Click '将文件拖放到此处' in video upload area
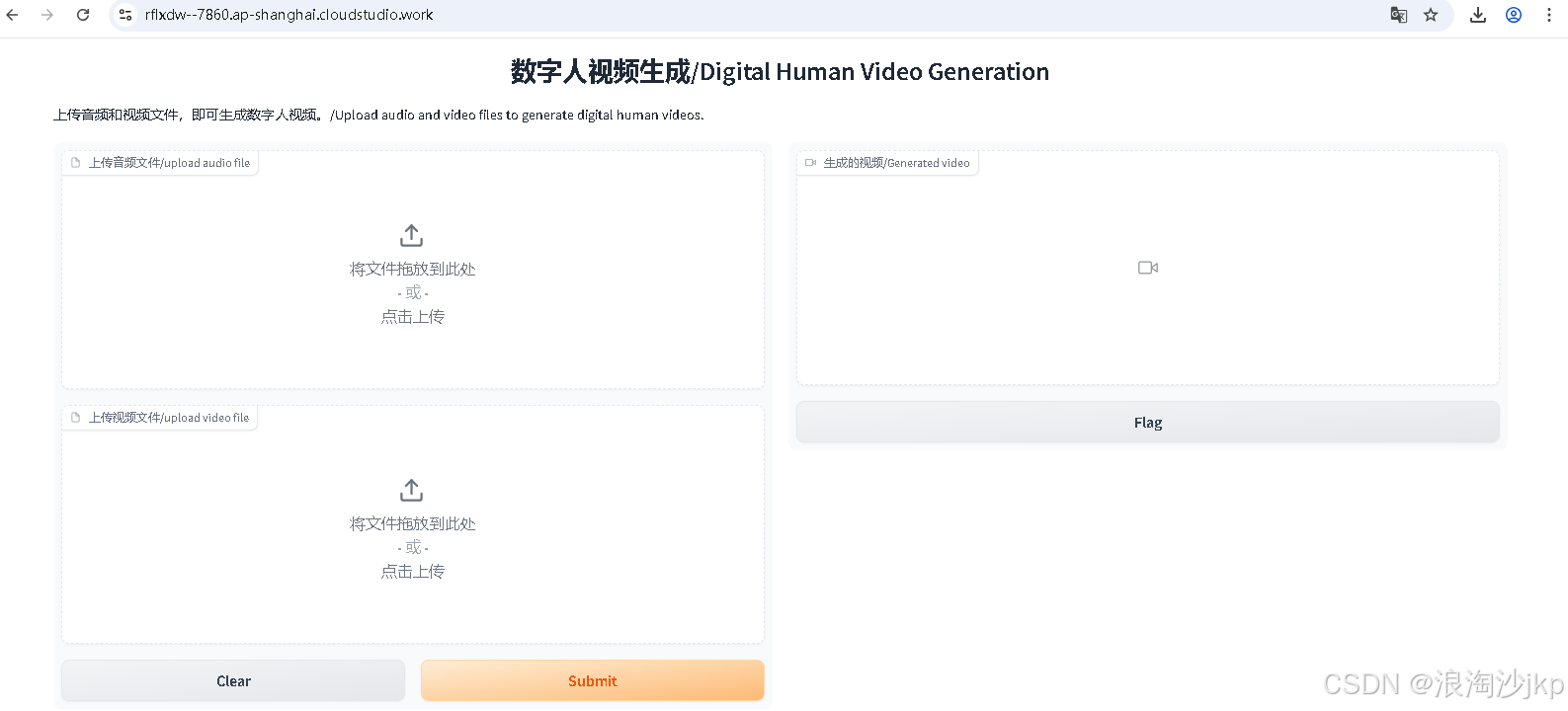1568x711 pixels. [x=413, y=524]
